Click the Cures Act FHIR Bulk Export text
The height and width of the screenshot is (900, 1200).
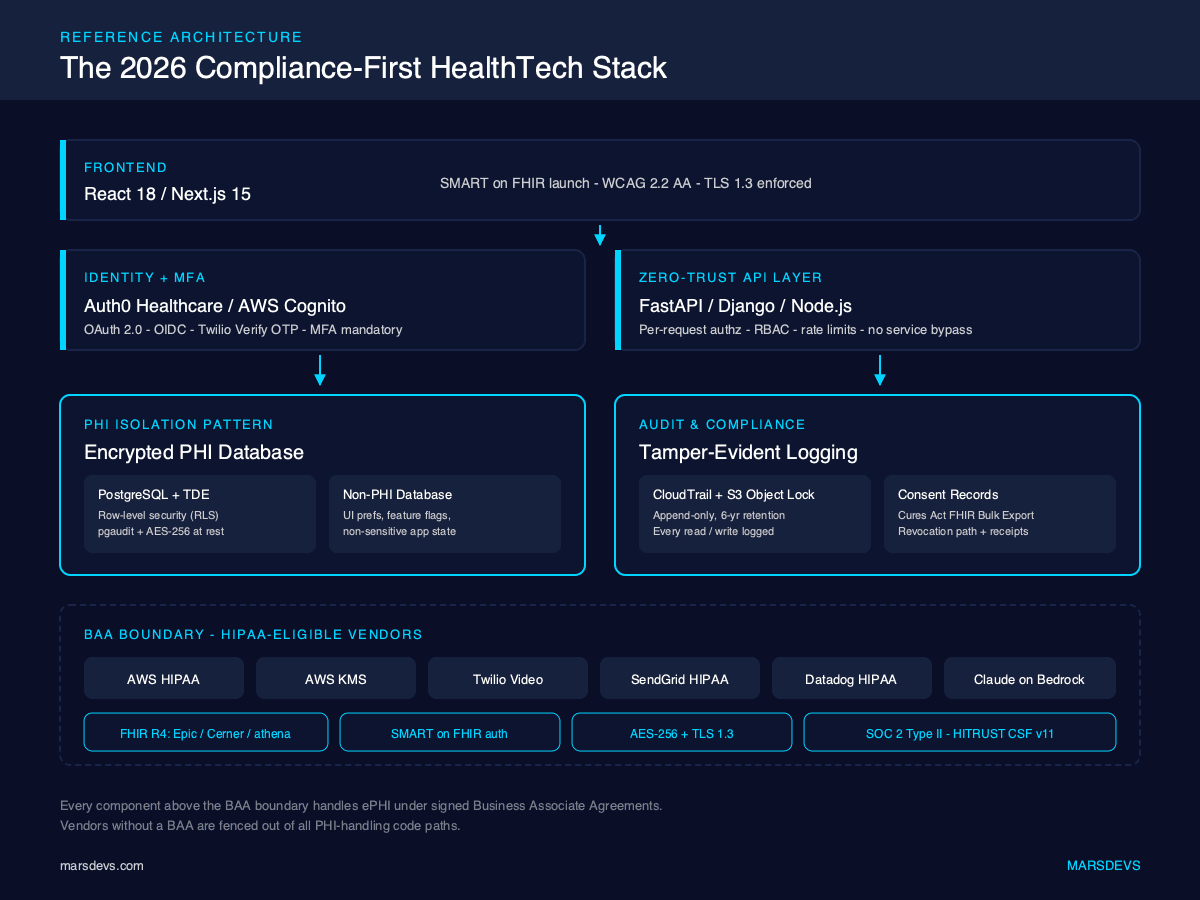(x=966, y=515)
